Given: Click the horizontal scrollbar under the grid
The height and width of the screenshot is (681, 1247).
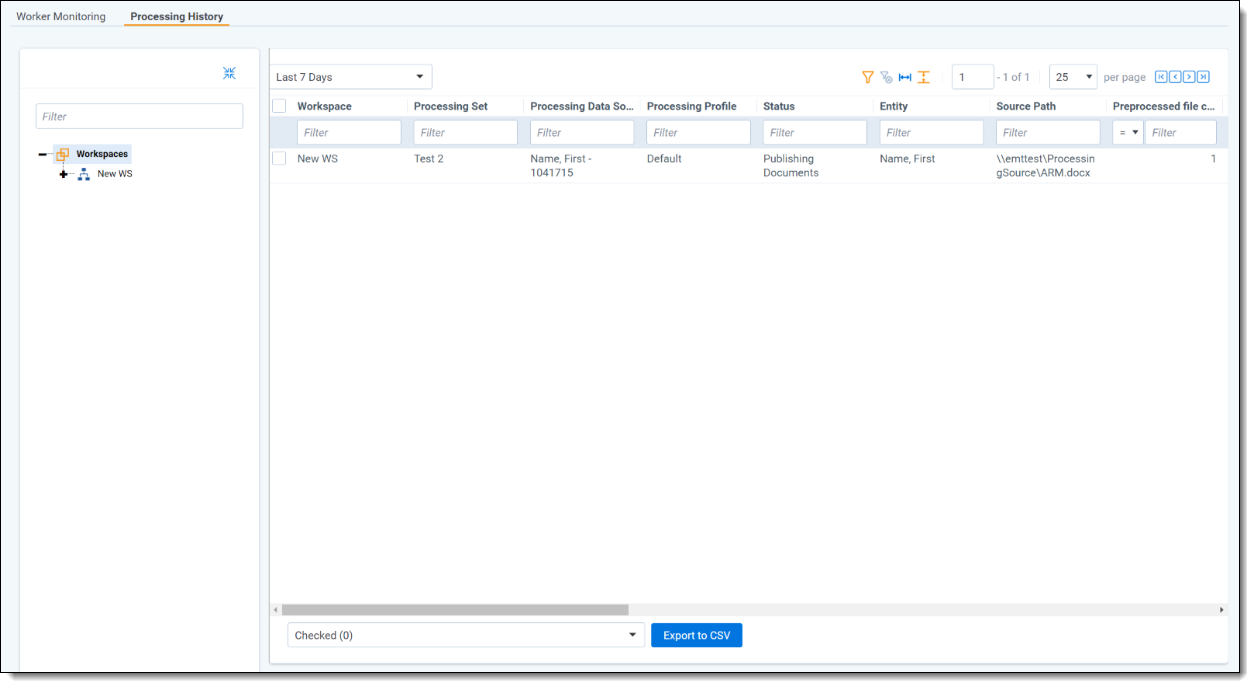Looking at the screenshot, I should coord(455,609).
